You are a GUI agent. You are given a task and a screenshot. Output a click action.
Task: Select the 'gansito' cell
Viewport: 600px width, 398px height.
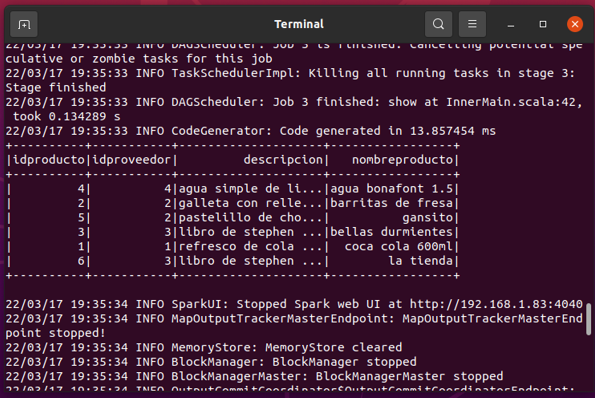[x=427, y=218]
